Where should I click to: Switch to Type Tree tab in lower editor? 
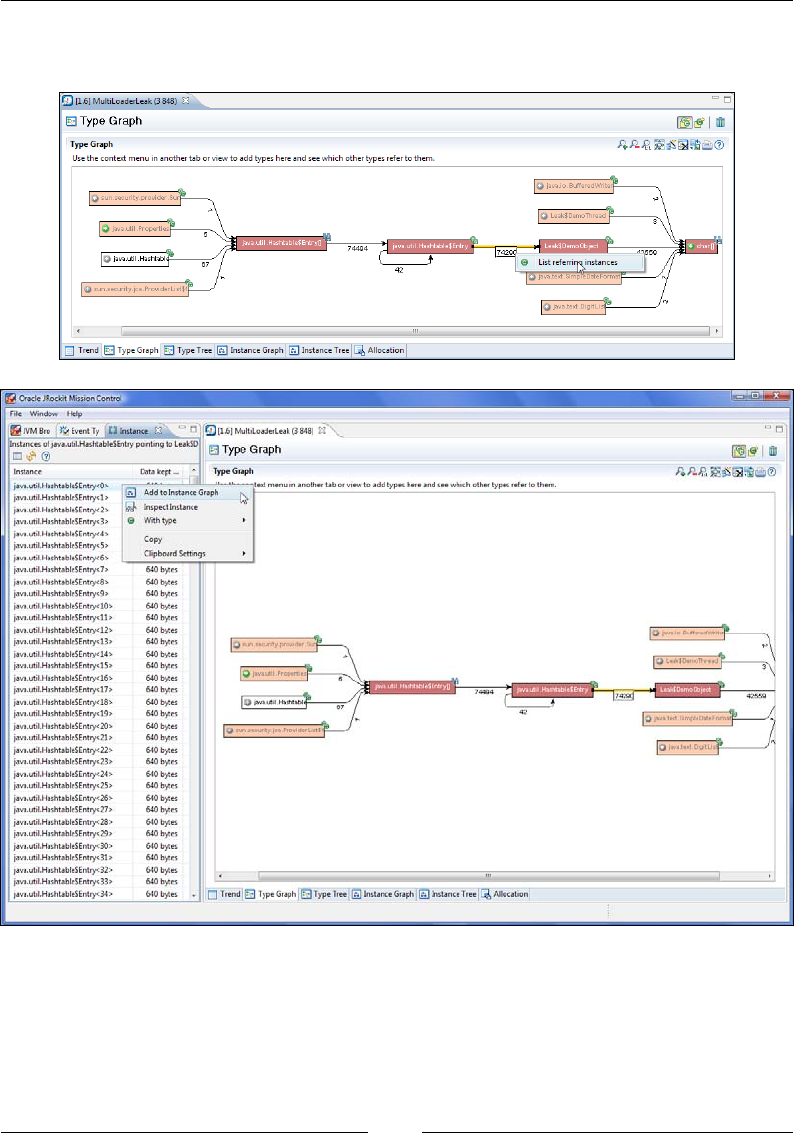[x=324, y=894]
